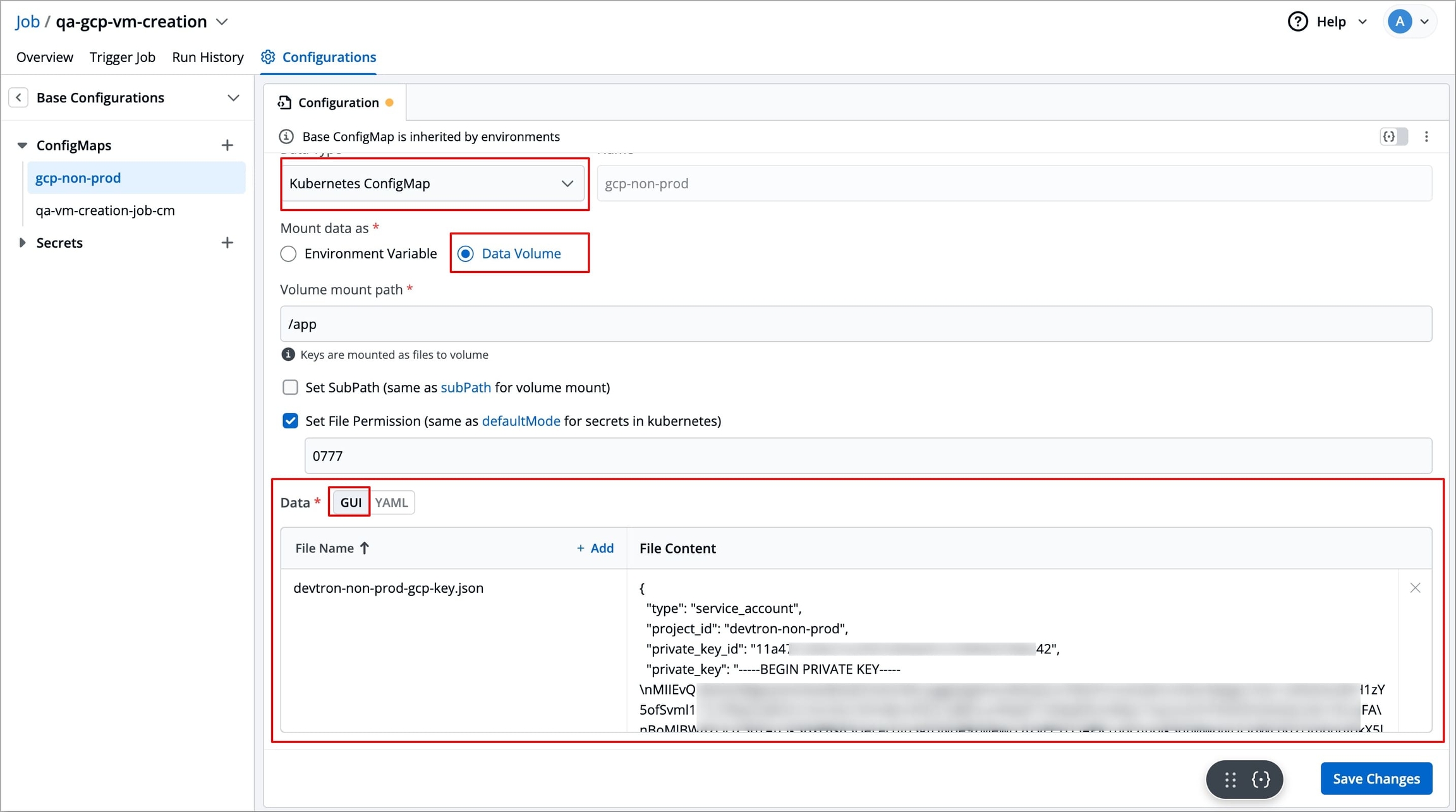Enable the Set SubPath checkbox

(290, 387)
